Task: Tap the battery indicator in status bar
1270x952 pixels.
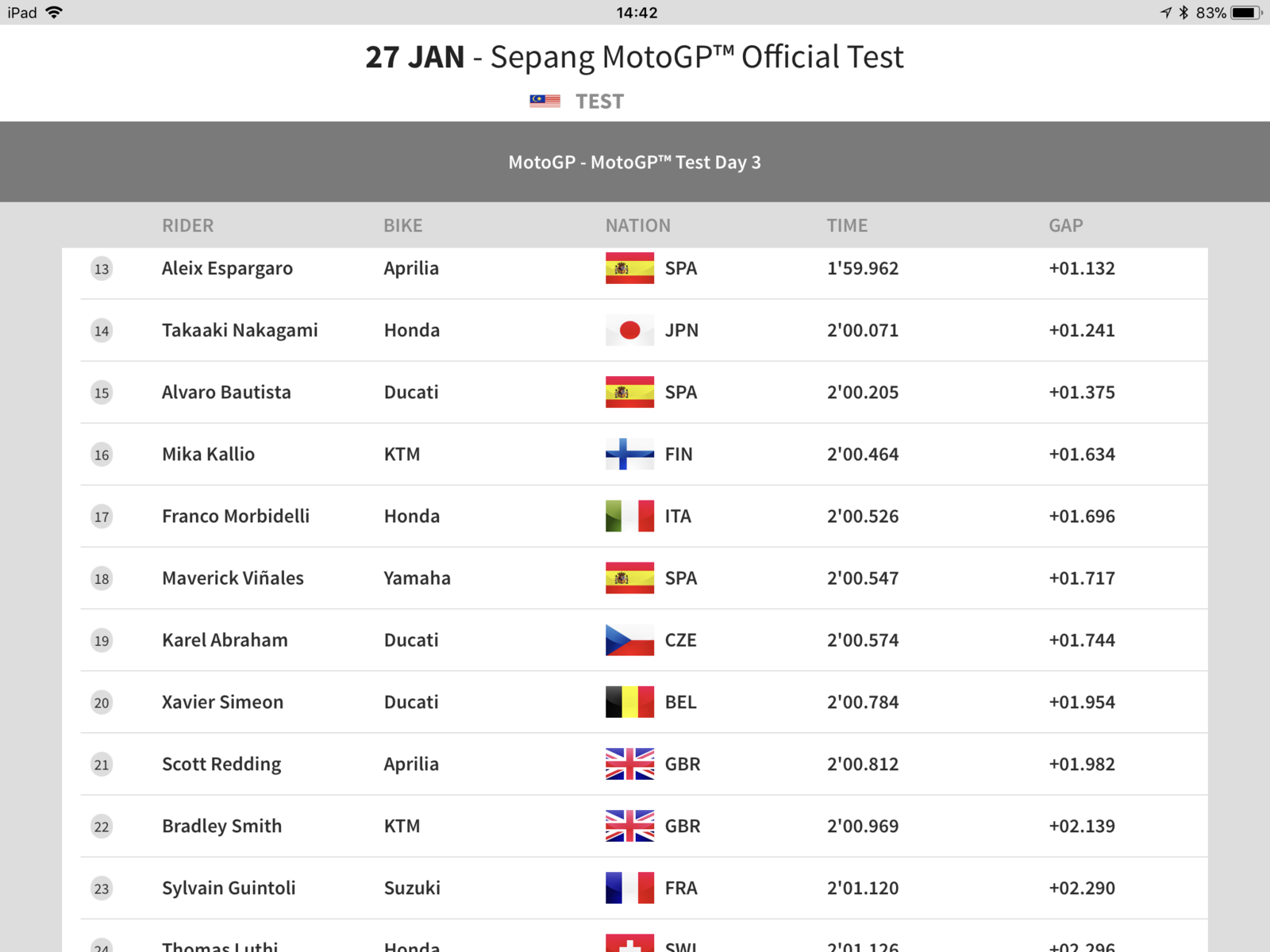Action: 1246,12
